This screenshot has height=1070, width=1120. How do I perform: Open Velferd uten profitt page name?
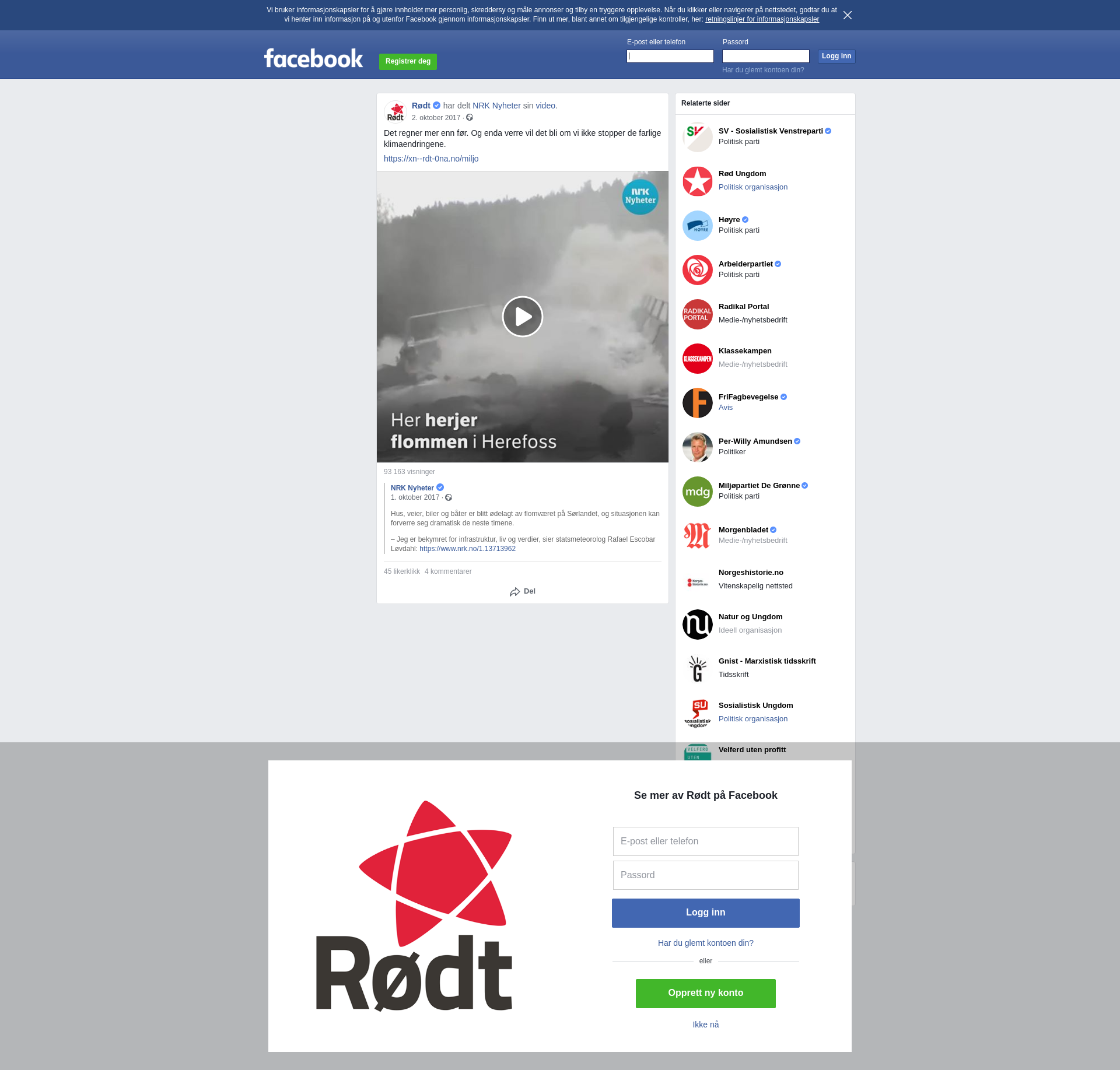(752, 750)
